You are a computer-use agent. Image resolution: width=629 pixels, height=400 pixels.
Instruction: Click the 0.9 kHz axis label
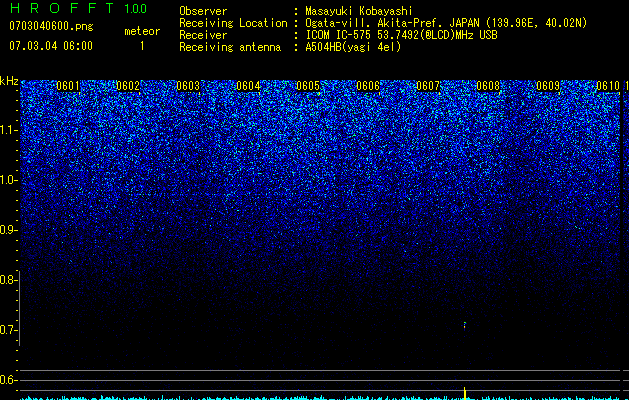(8, 230)
